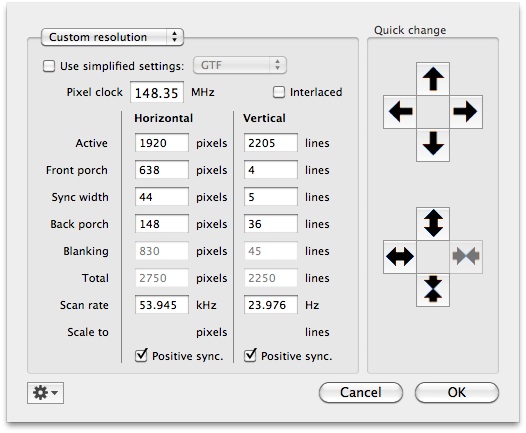Confirm settings with the OK button
The width and height of the screenshot is (526, 433).
tap(457, 392)
